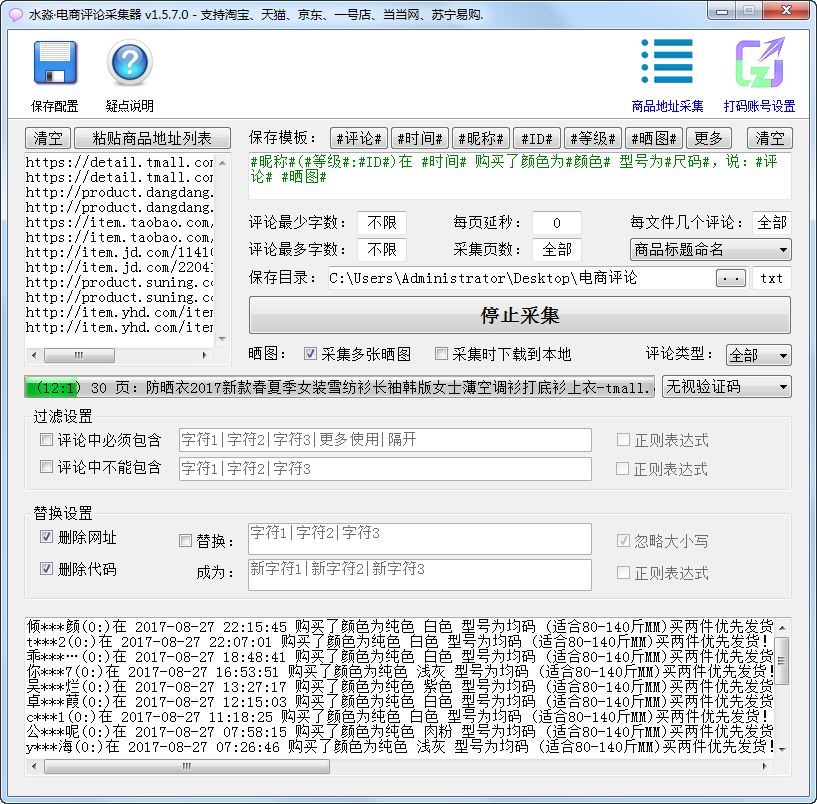Click the app speech bubble icon in title bar
The height and width of the screenshot is (804, 817).
coord(16,15)
